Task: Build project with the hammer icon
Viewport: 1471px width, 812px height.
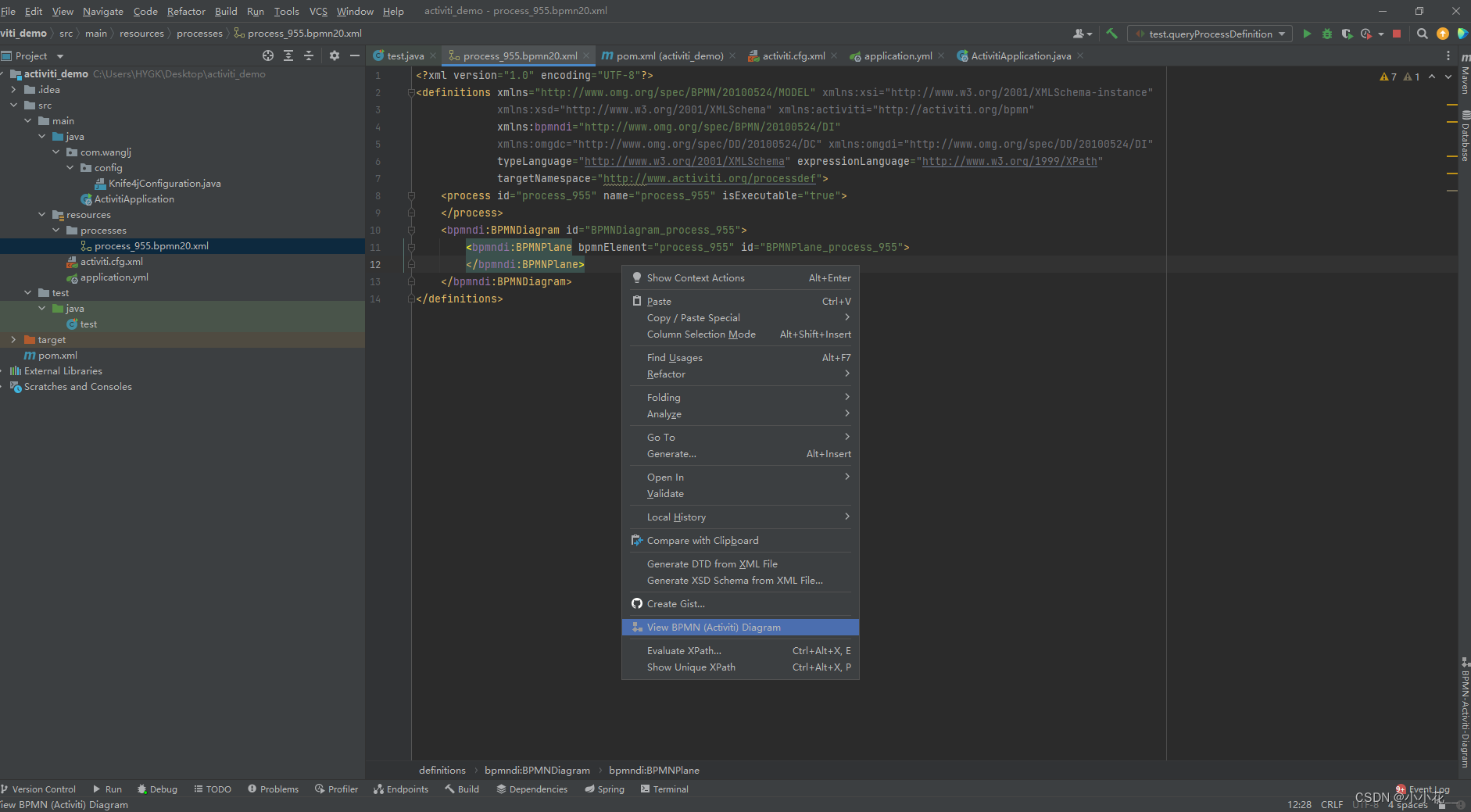Action: coord(1111,34)
